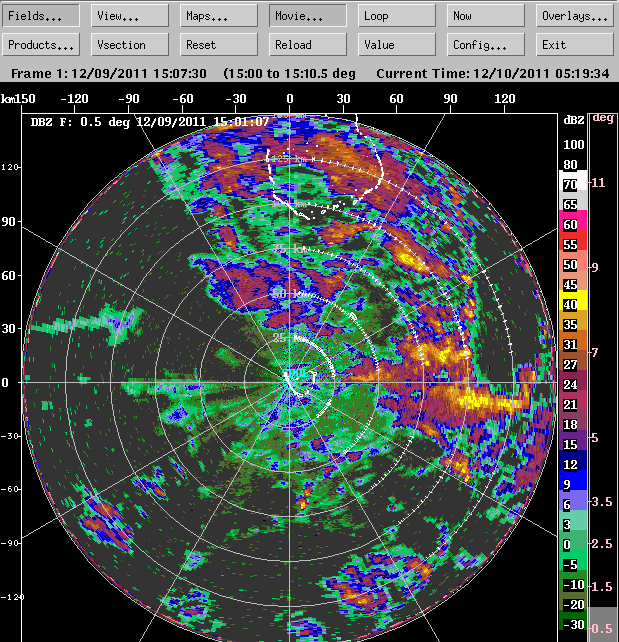
Task: Click the radar center at origin
Action: tap(290, 382)
